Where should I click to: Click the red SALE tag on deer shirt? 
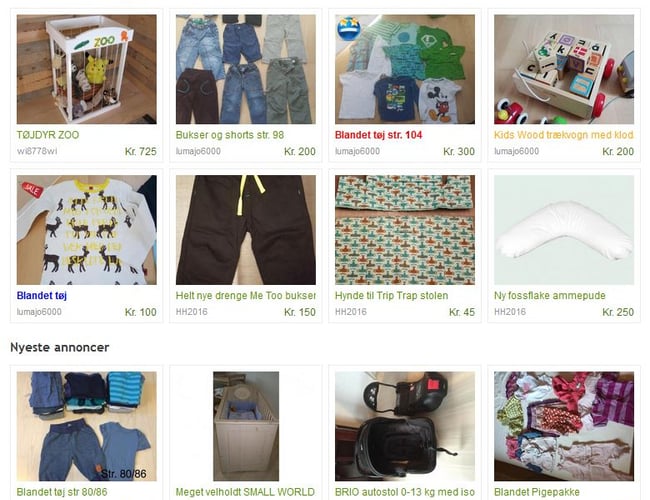click(32, 190)
